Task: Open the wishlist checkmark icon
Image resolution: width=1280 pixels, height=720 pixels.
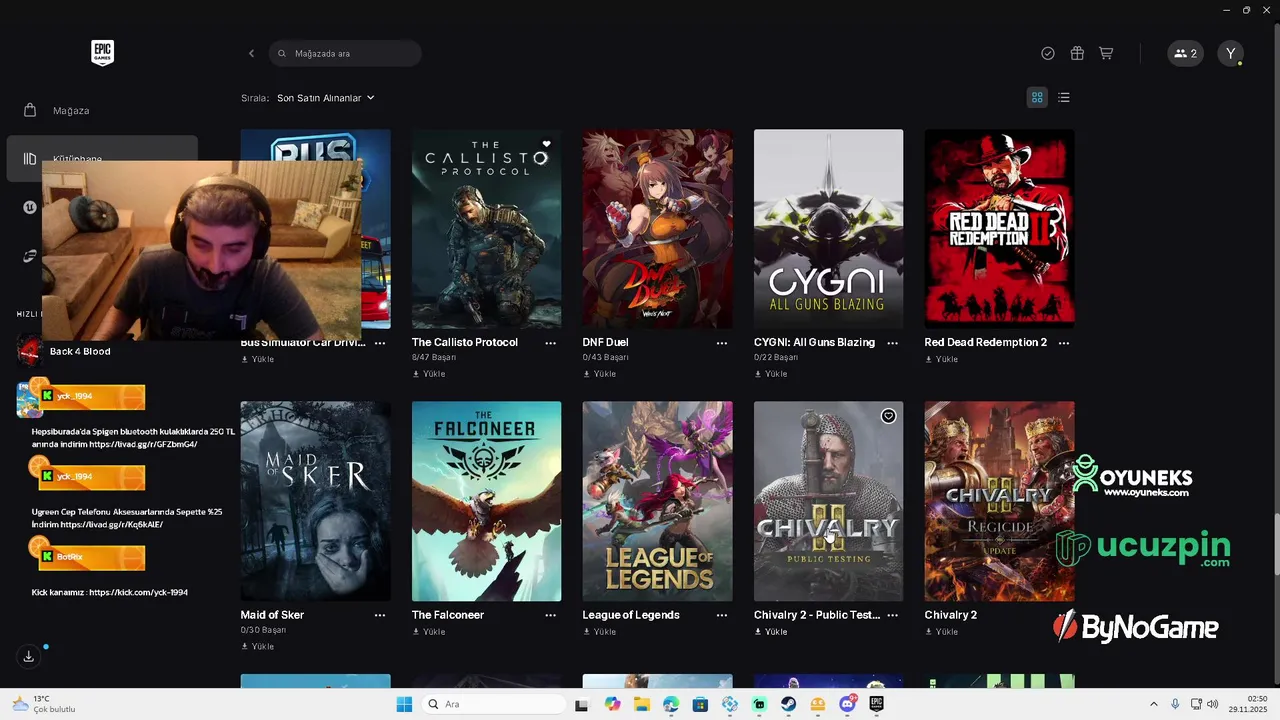Action: coord(1048,53)
